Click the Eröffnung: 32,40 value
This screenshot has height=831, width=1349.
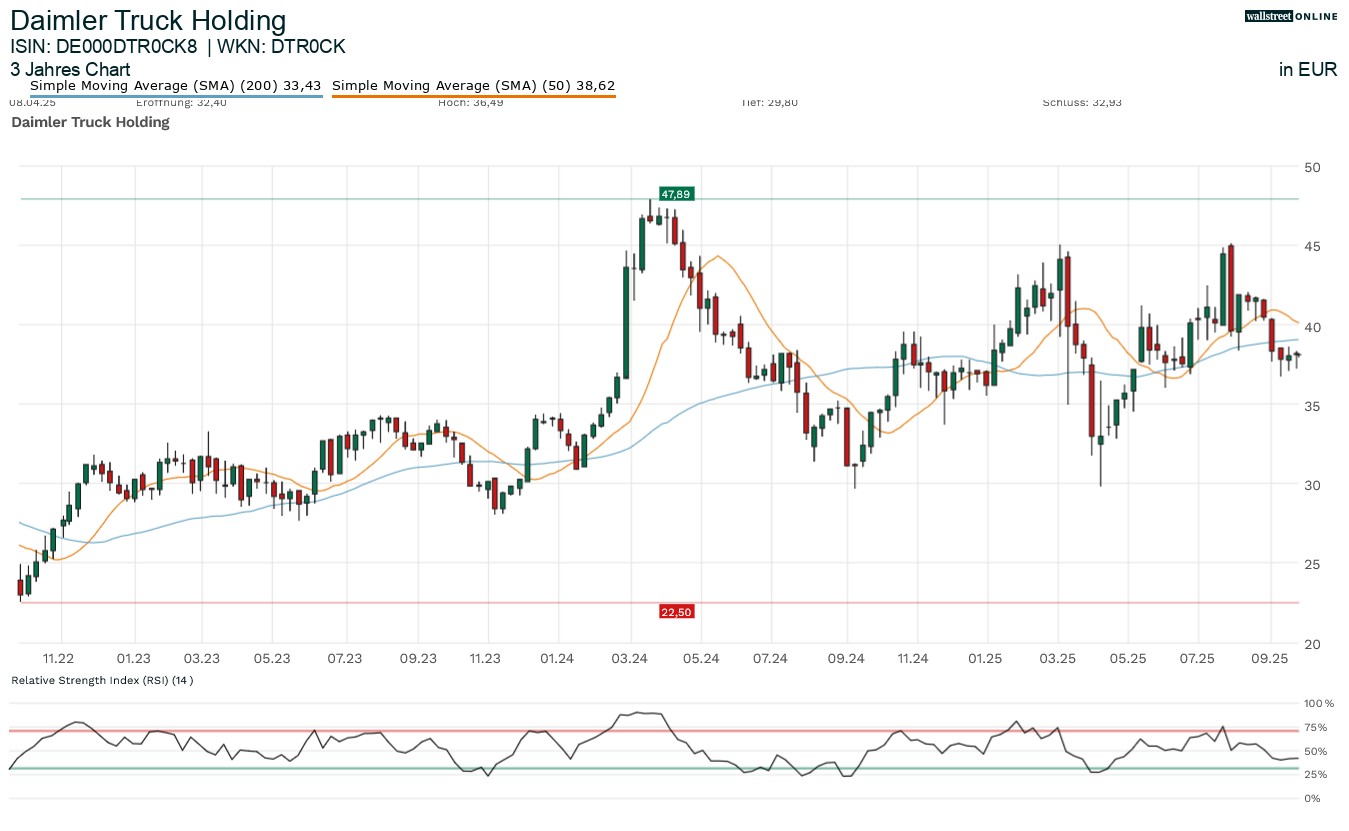tap(181, 102)
